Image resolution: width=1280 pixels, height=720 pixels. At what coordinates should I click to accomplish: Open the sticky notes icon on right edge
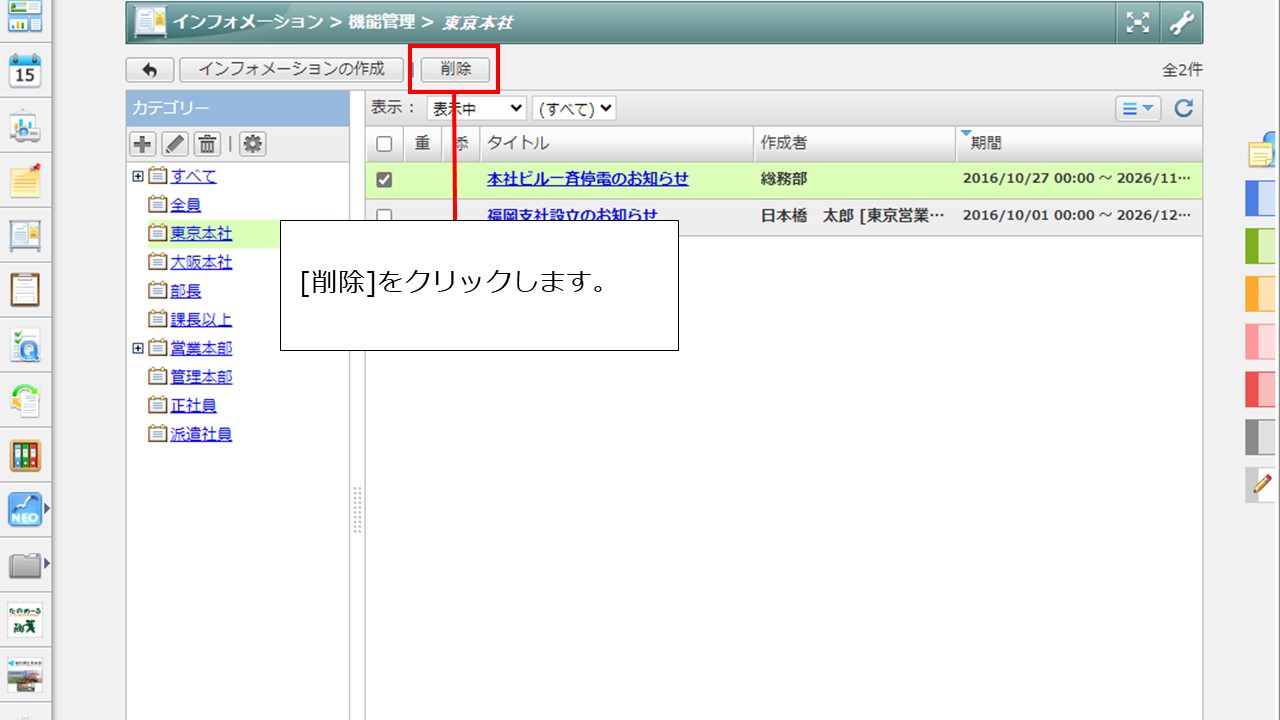(1263, 150)
